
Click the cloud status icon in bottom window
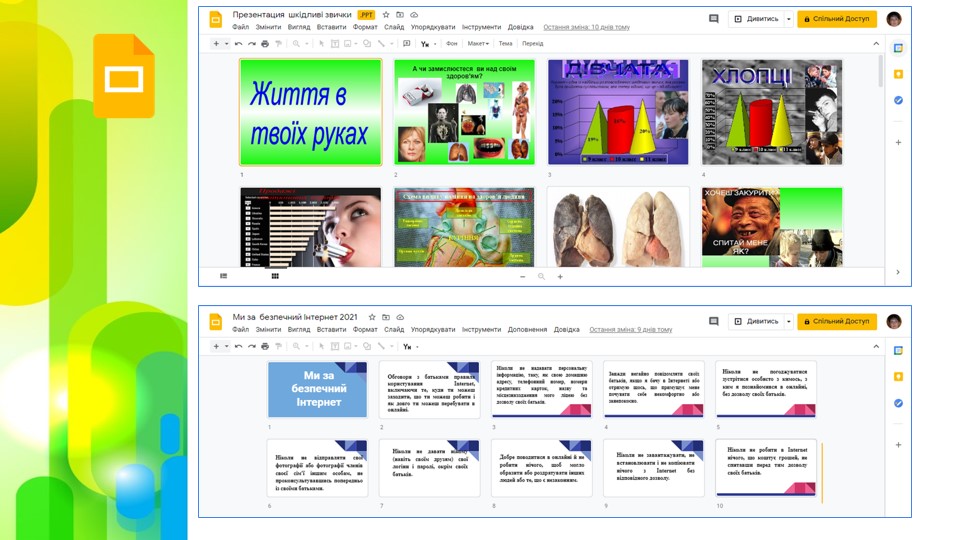point(400,317)
